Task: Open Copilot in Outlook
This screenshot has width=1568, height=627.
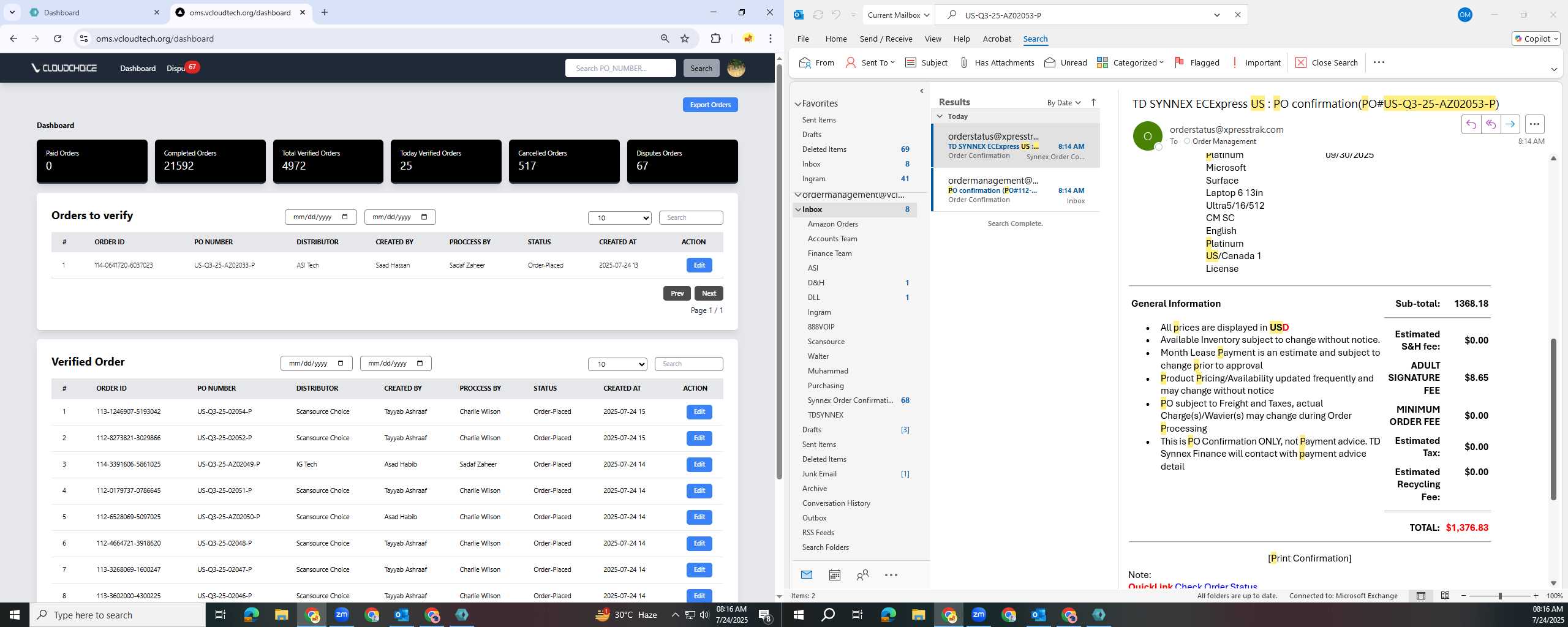Action: (x=1536, y=39)
